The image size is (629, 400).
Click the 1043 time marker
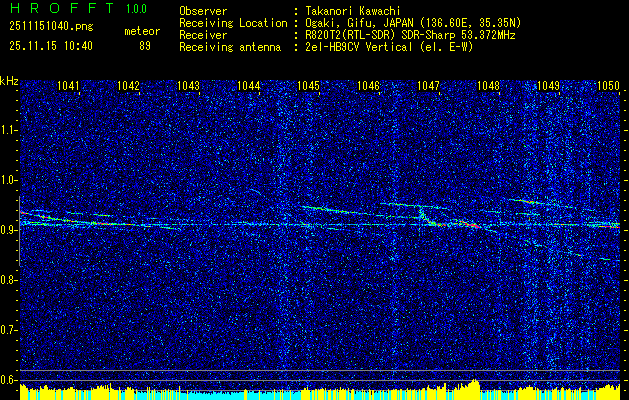[x=188, y=85]
